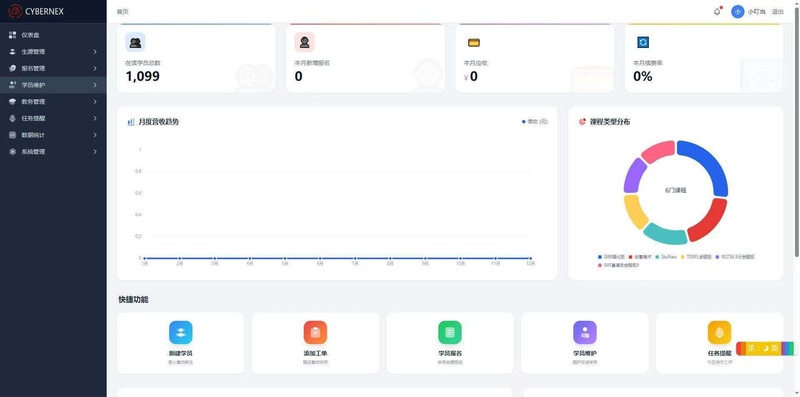800x397 pixels.
Task: Click the CYBERNEX logo icon
Action: (x=15, y=11)
